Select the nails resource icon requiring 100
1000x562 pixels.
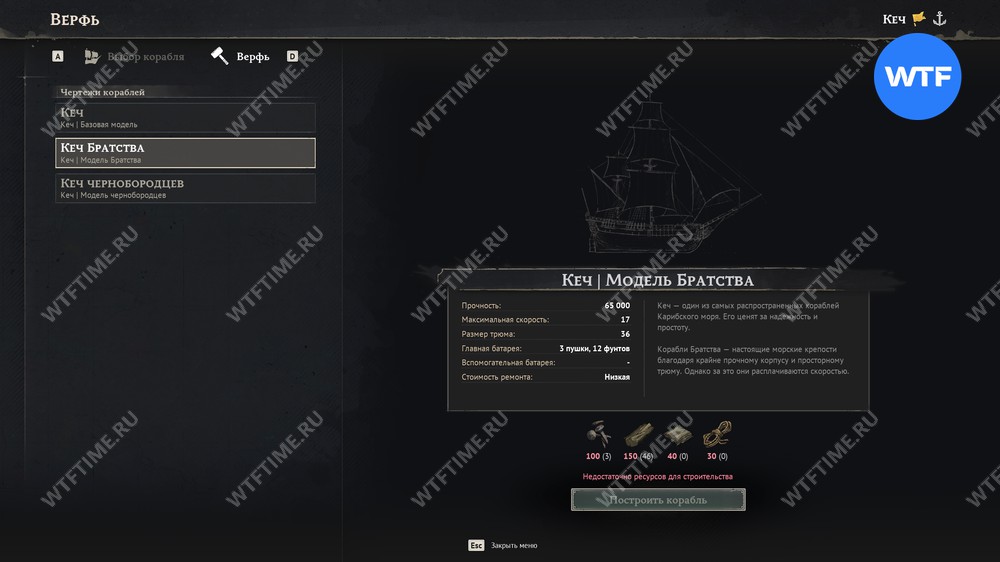[x=598, y=434]
